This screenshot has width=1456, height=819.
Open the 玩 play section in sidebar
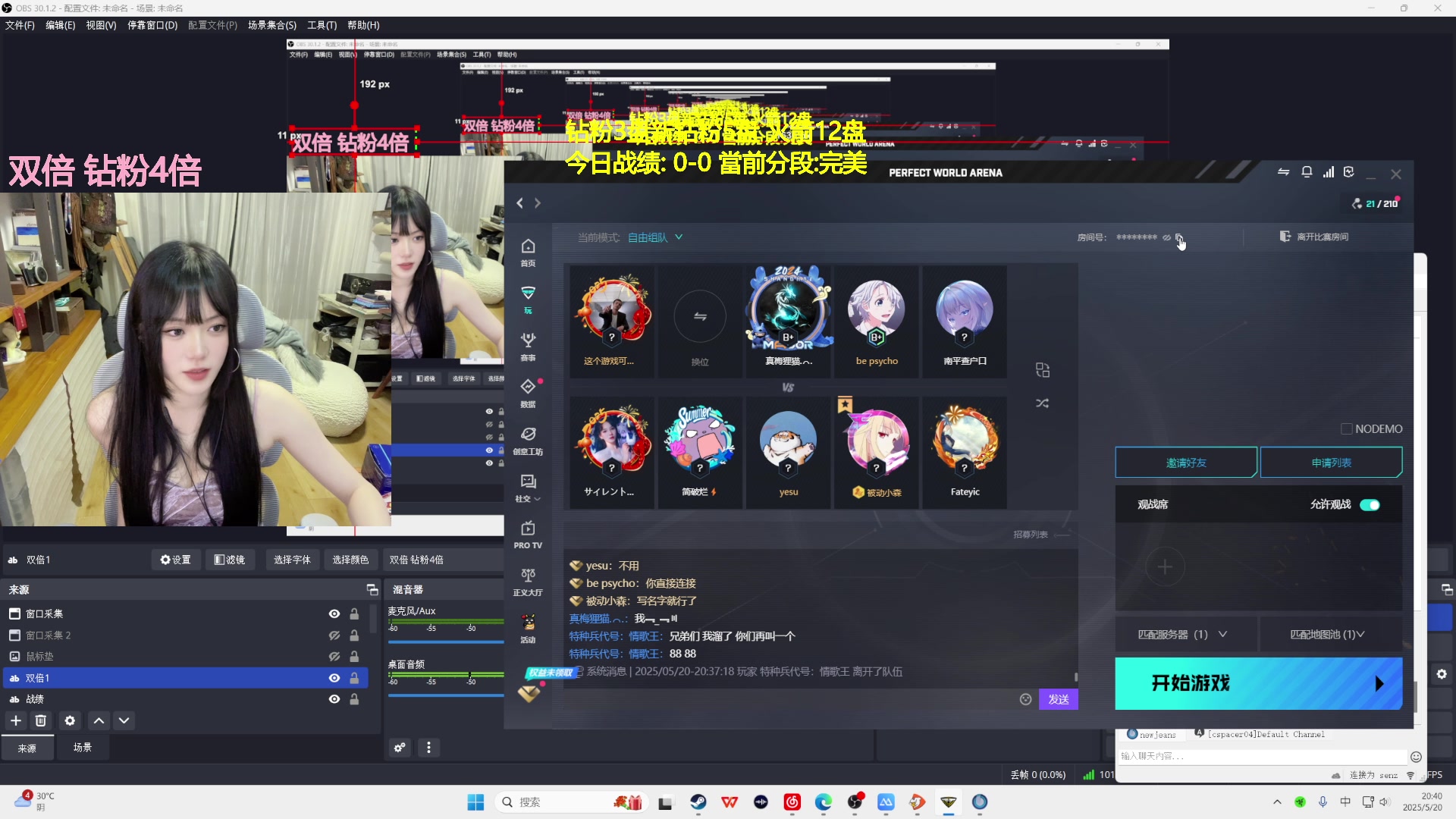[x=528, y=300]
